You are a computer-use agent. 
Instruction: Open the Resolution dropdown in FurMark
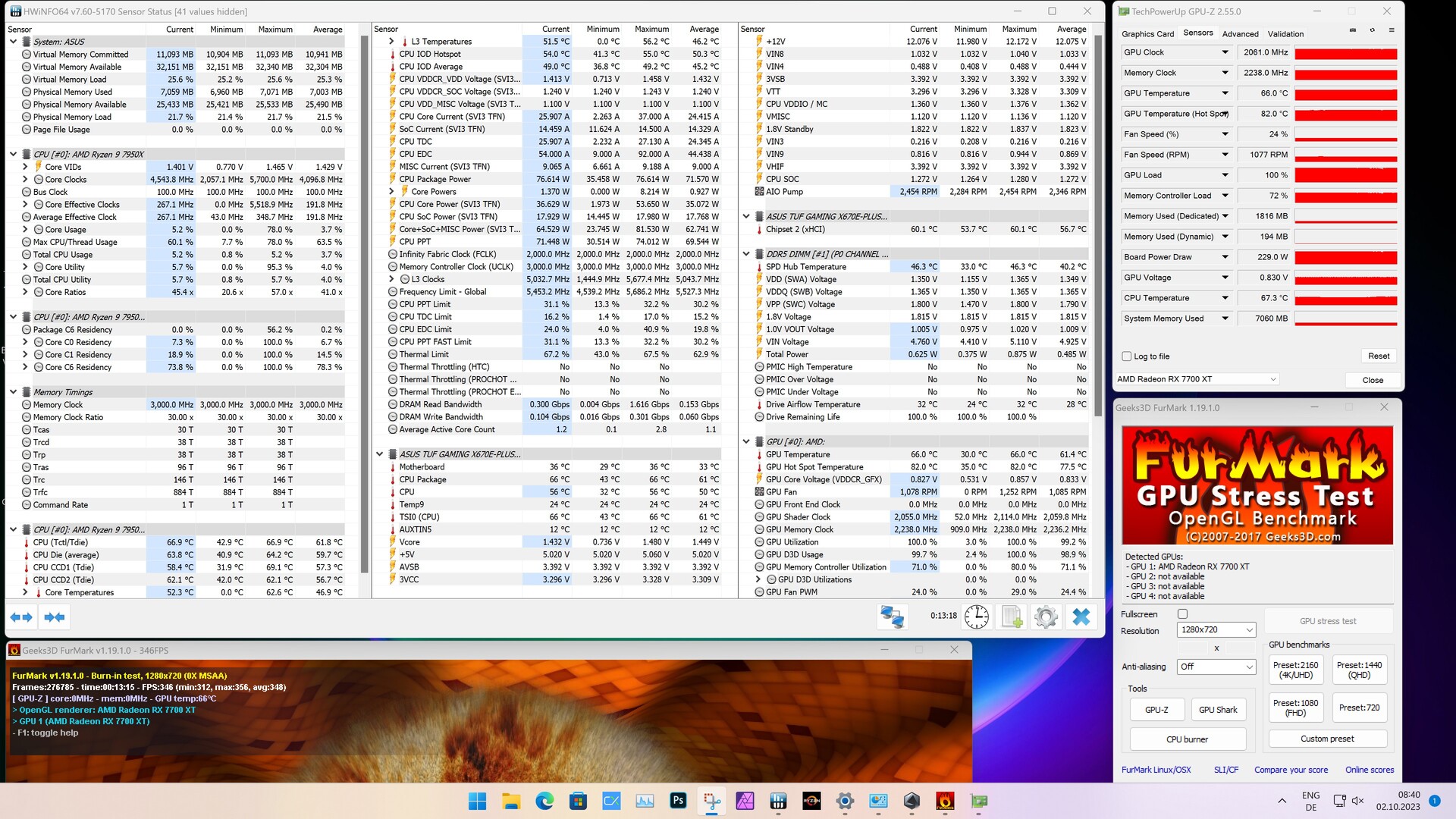(x=1216, y=630)
